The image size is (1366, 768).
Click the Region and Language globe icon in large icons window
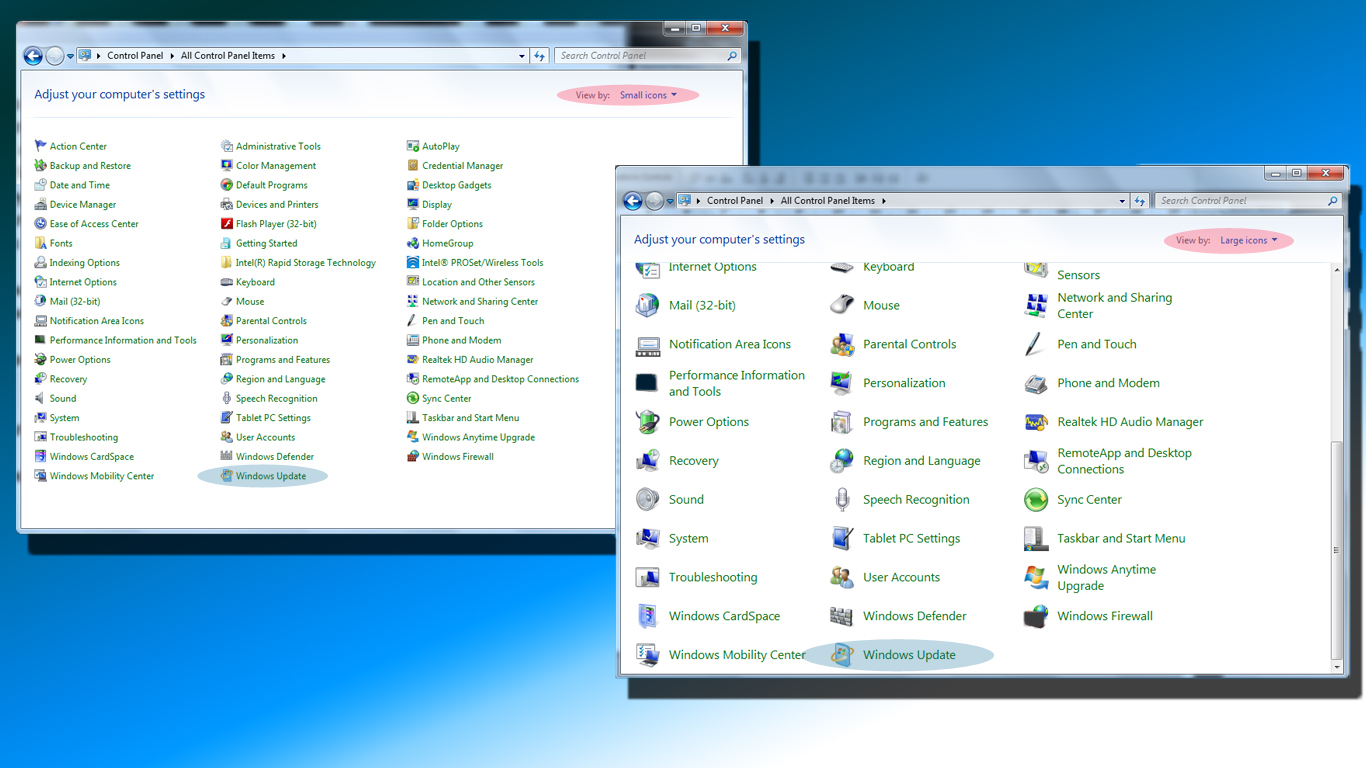point(842,461)
